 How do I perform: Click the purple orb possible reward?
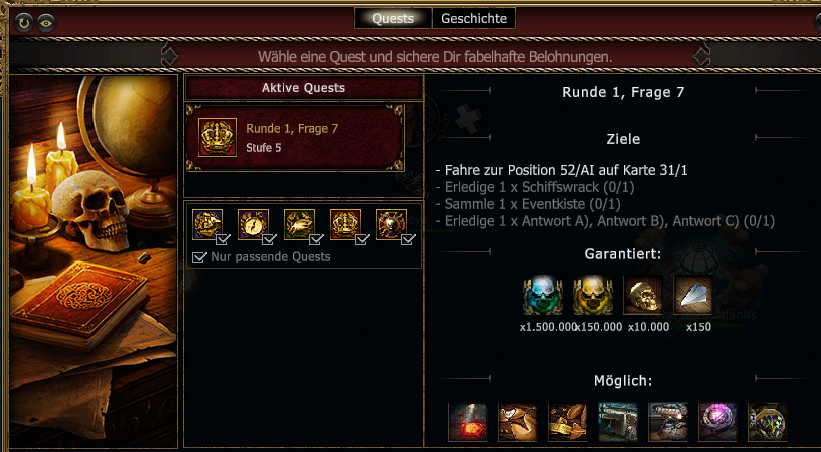click(x=718, y=422)
